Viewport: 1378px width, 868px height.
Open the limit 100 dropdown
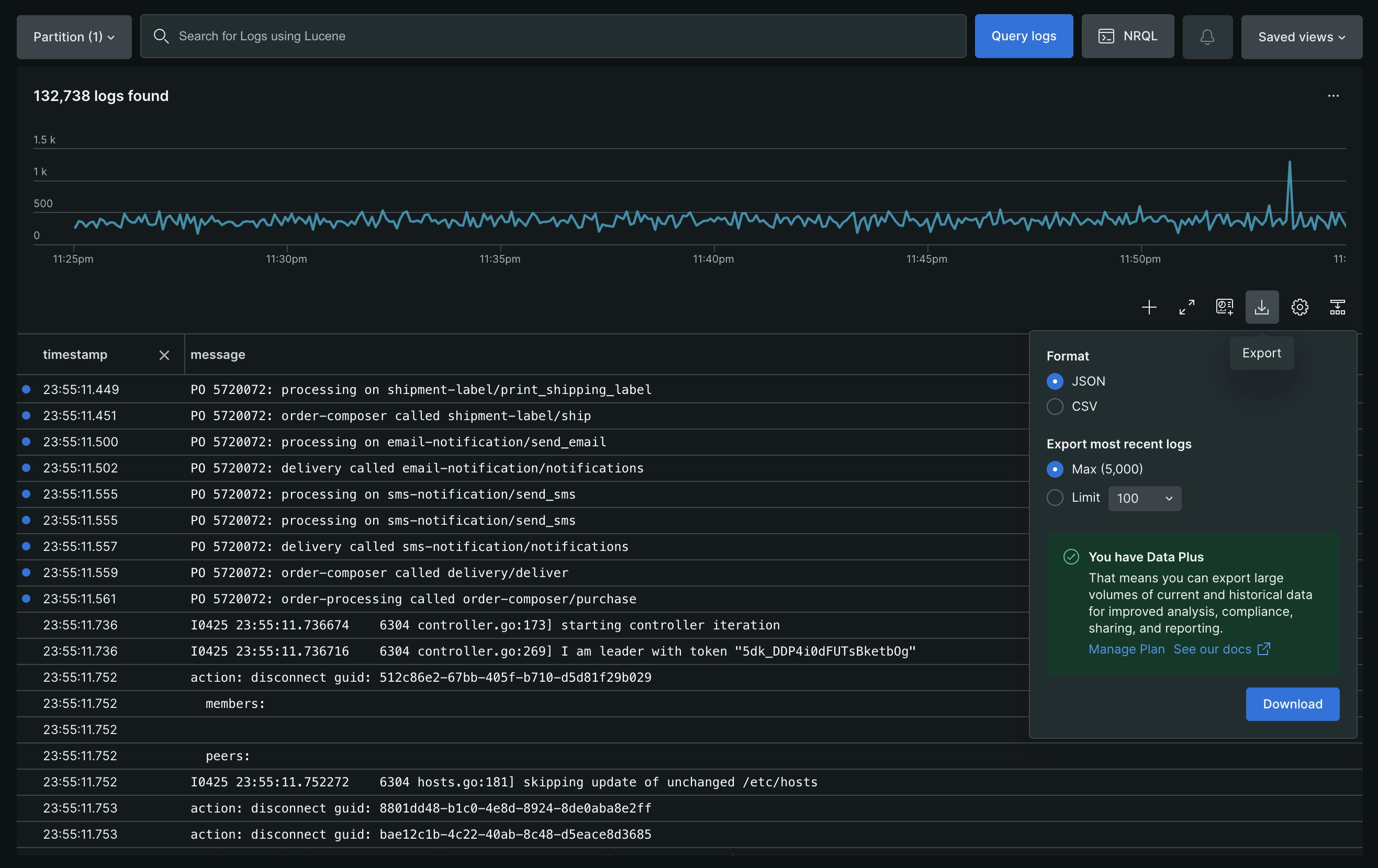point(1144,499)
